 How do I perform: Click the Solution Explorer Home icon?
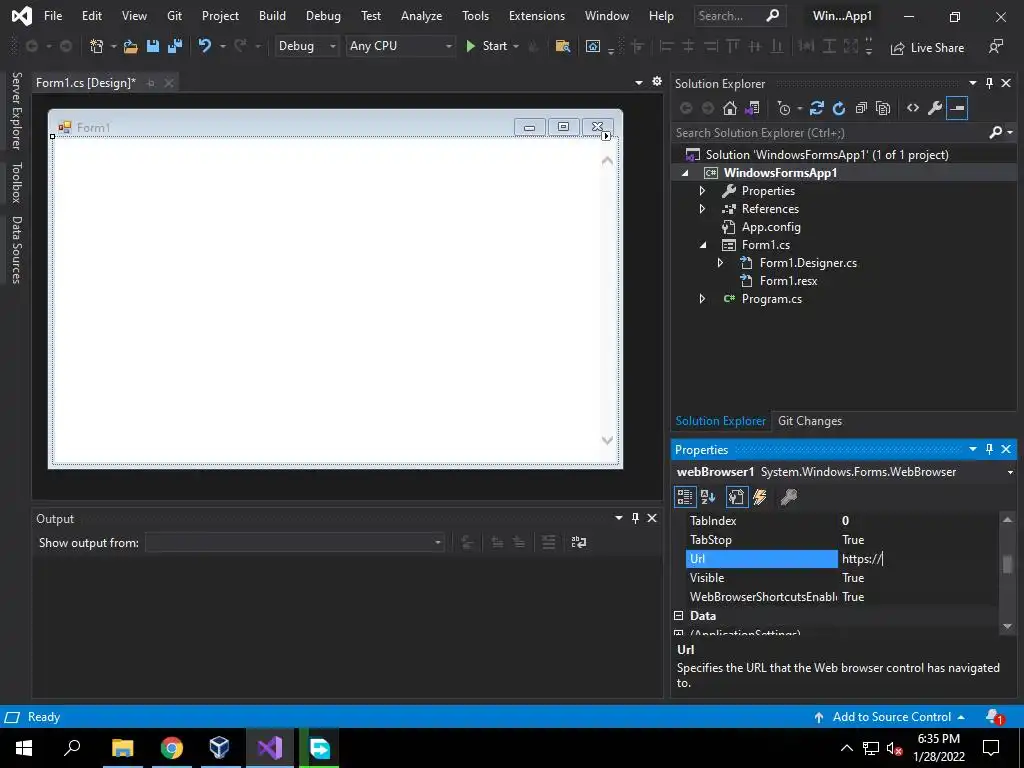coord(729,108)
